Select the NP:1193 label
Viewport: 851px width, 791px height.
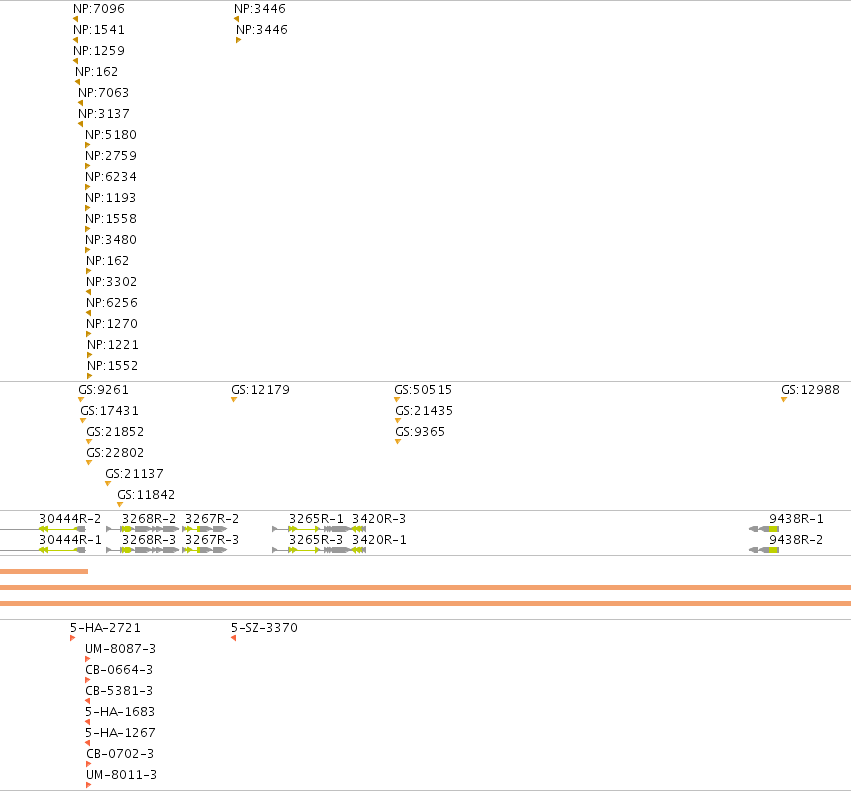[x=110, y=198]
